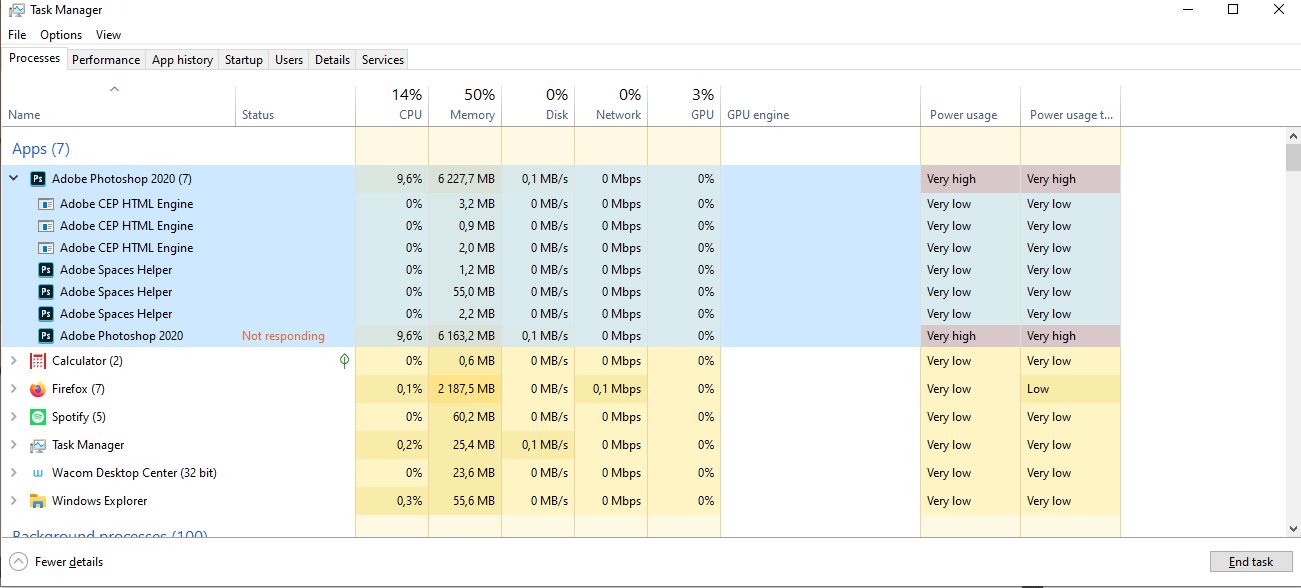The height and width of the screenshot is (588, 1301).
Task: Sort by the Status column header
Action: [295, 105]
